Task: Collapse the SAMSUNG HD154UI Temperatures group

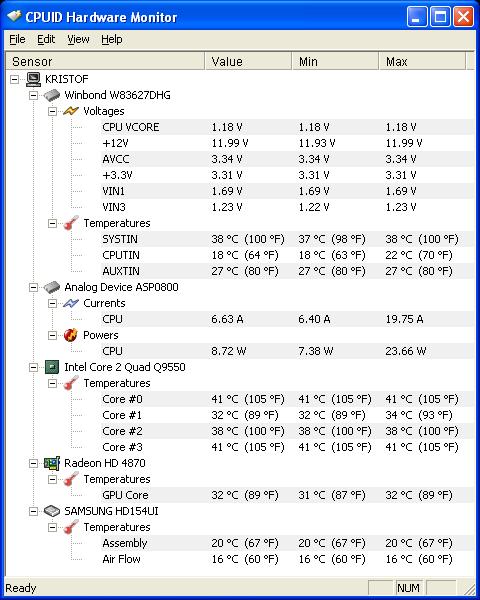Action: click(x=52, y=527)
